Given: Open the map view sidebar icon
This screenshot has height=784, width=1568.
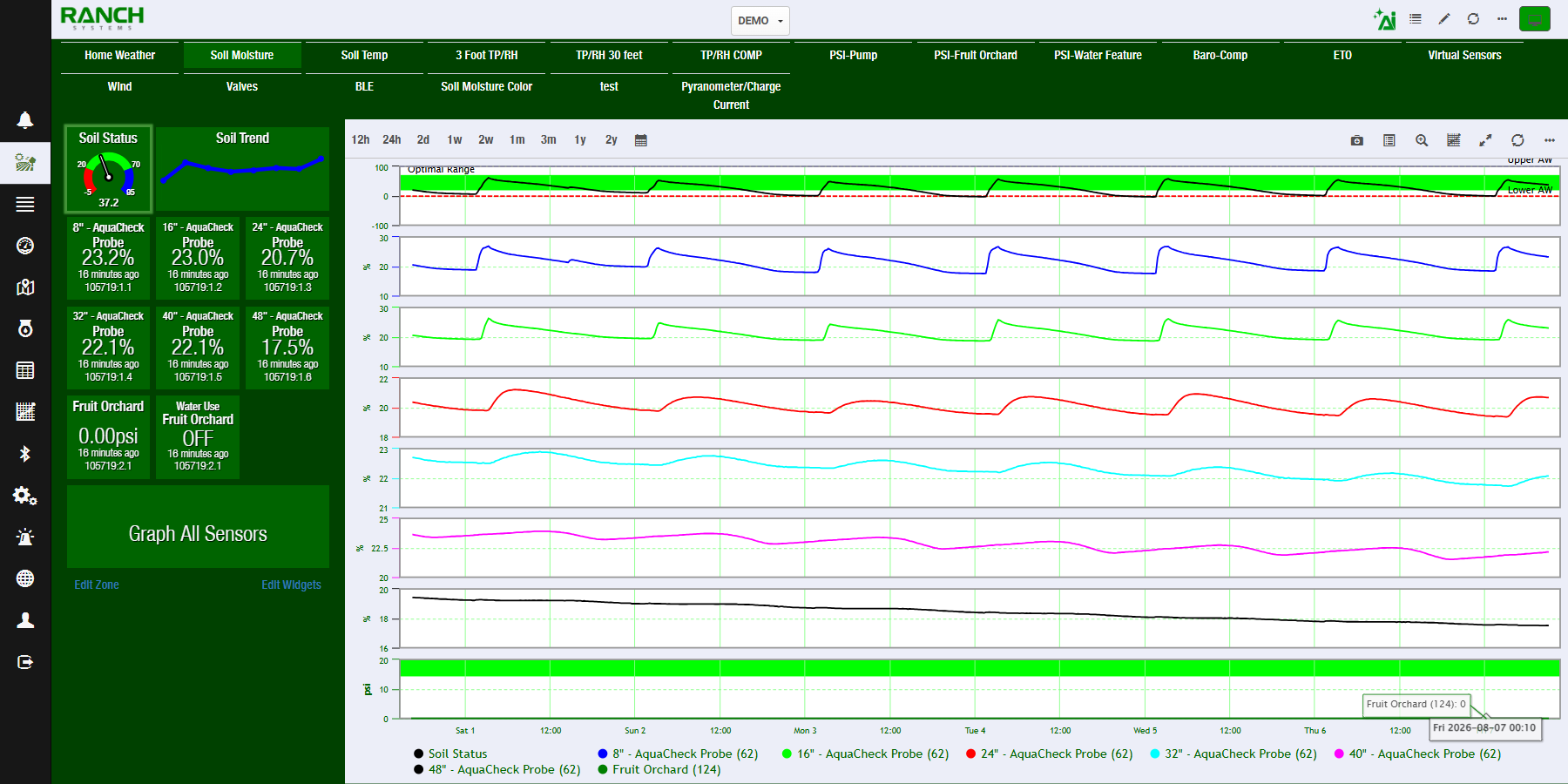Looking at the screenshot, I should [25, 287].
